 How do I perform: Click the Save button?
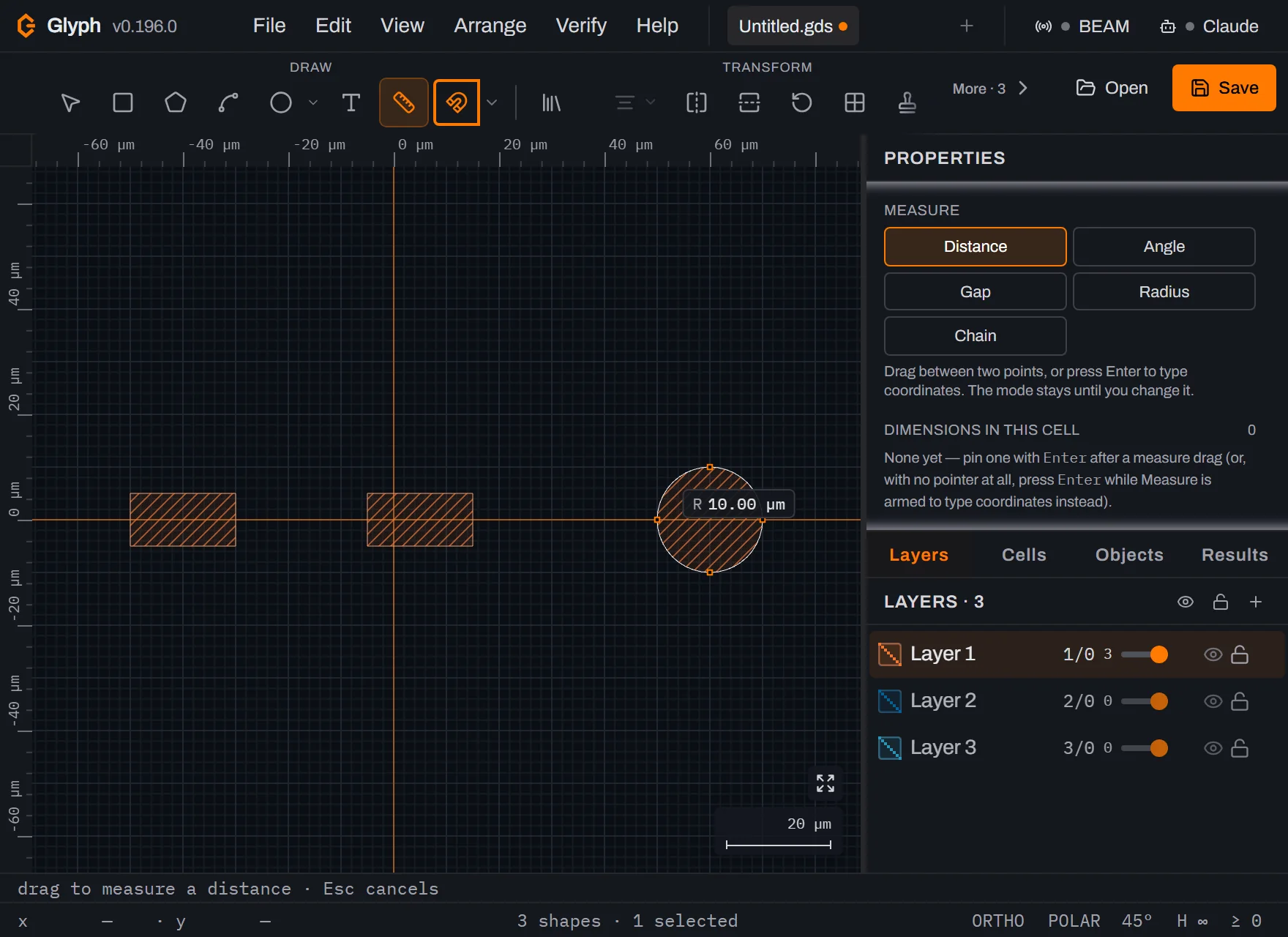point(1224,88)
